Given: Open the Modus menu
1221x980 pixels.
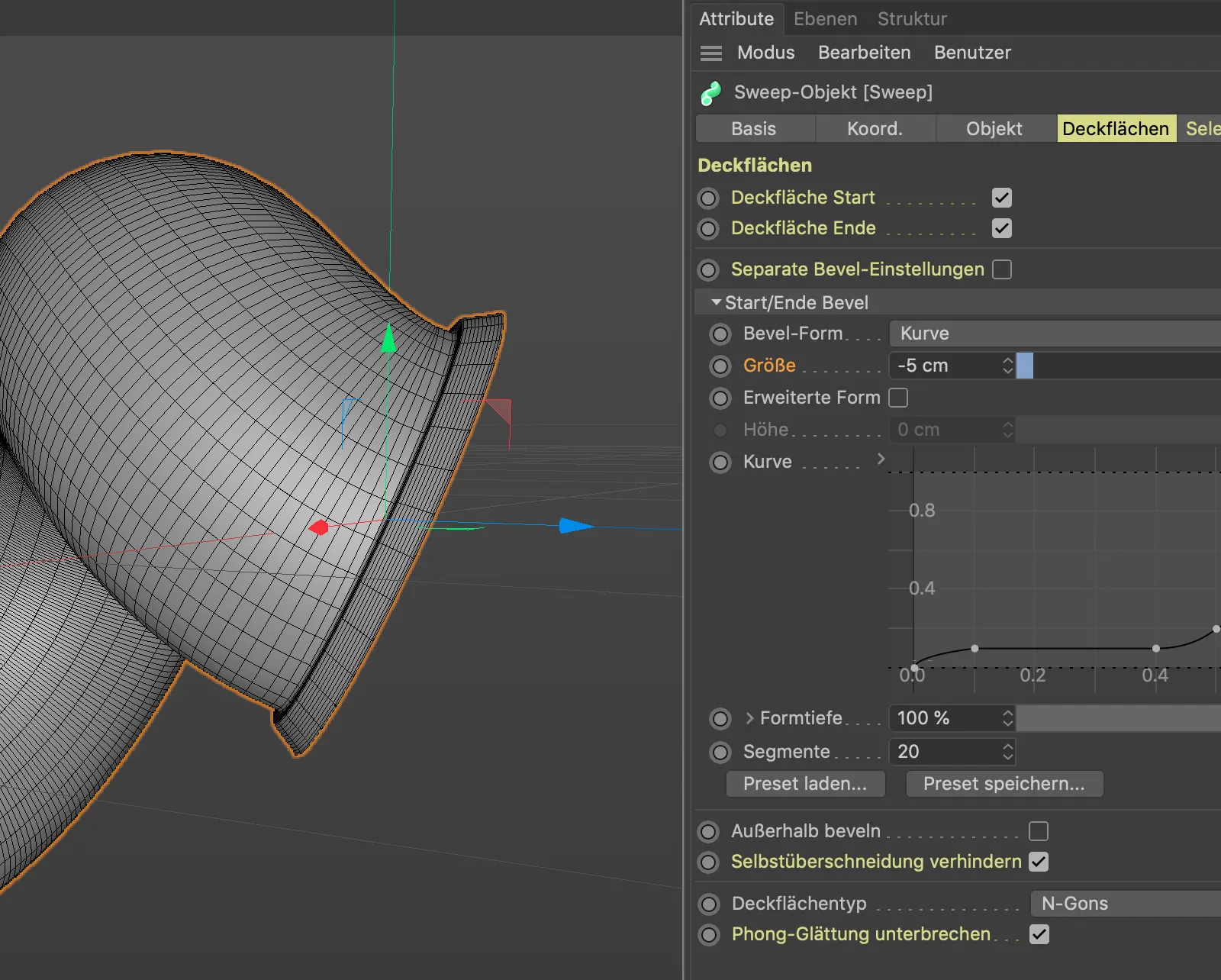Looking at the screenshot, I should 765,53.
